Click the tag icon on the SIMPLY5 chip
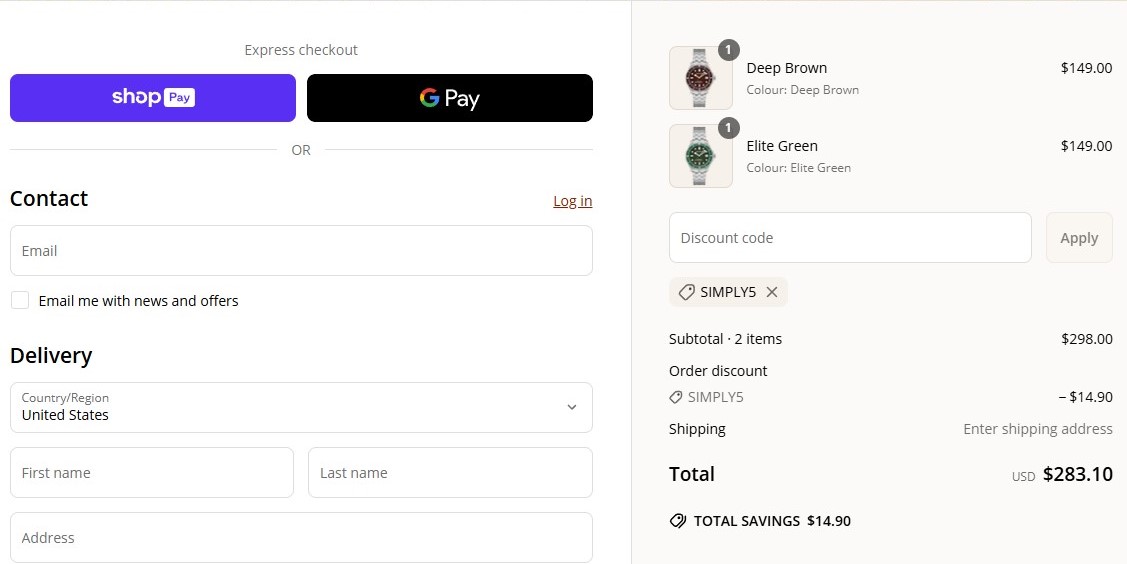 point(686,292)
